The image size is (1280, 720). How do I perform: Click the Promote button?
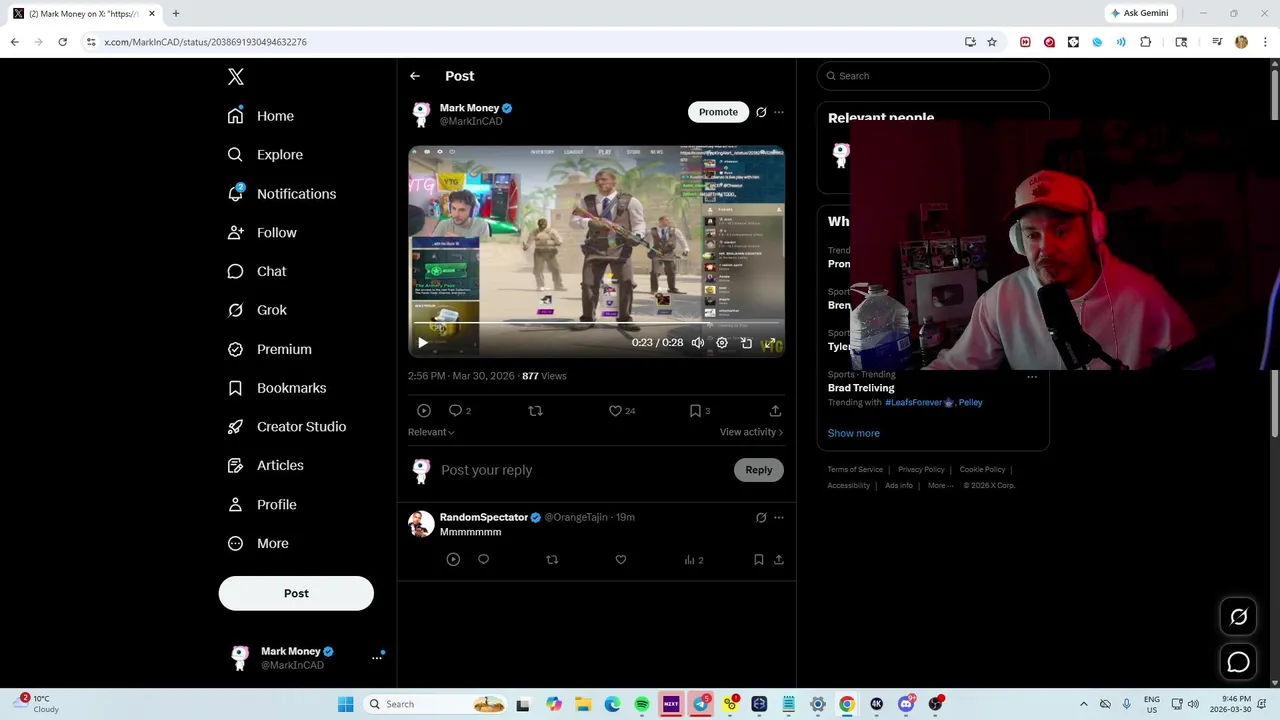tap(718, 112)
